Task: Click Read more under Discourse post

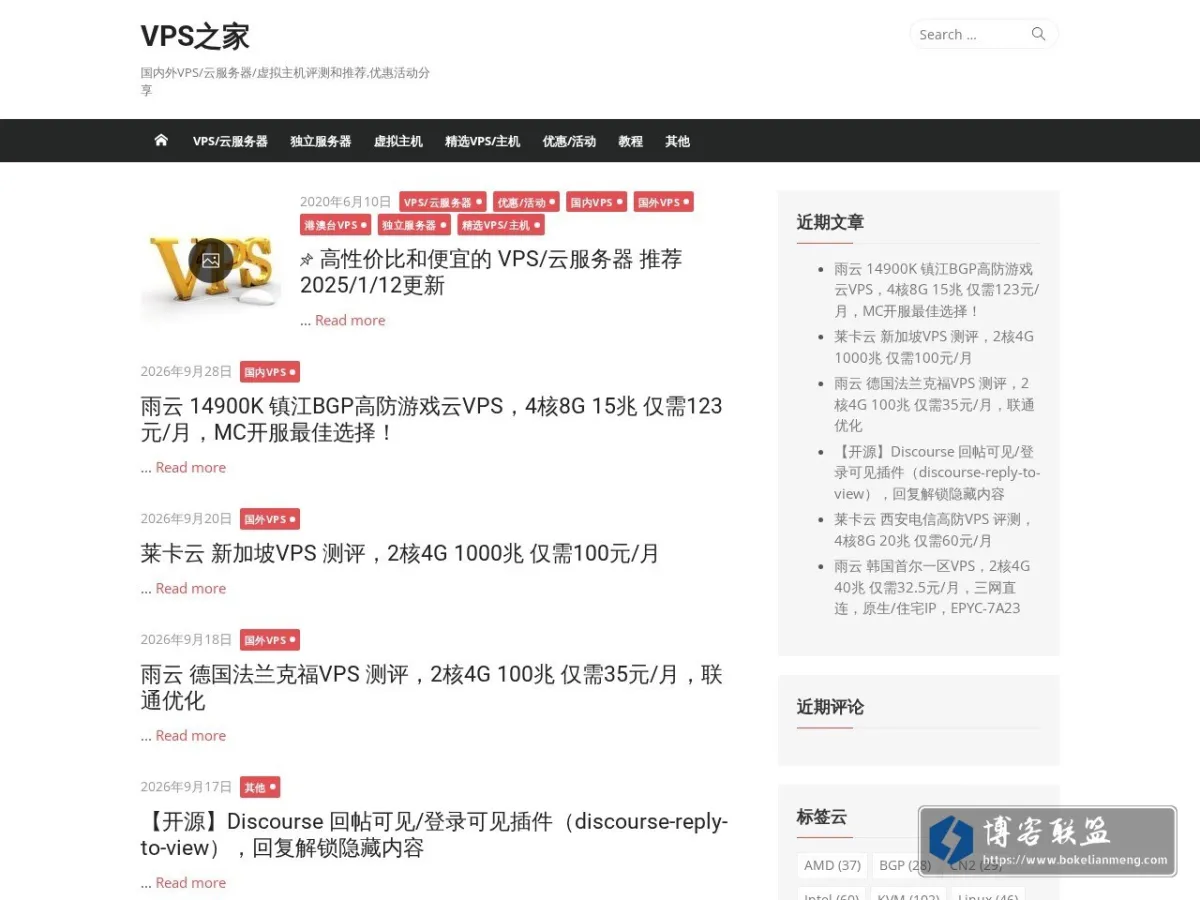Action: coord(190,882)
